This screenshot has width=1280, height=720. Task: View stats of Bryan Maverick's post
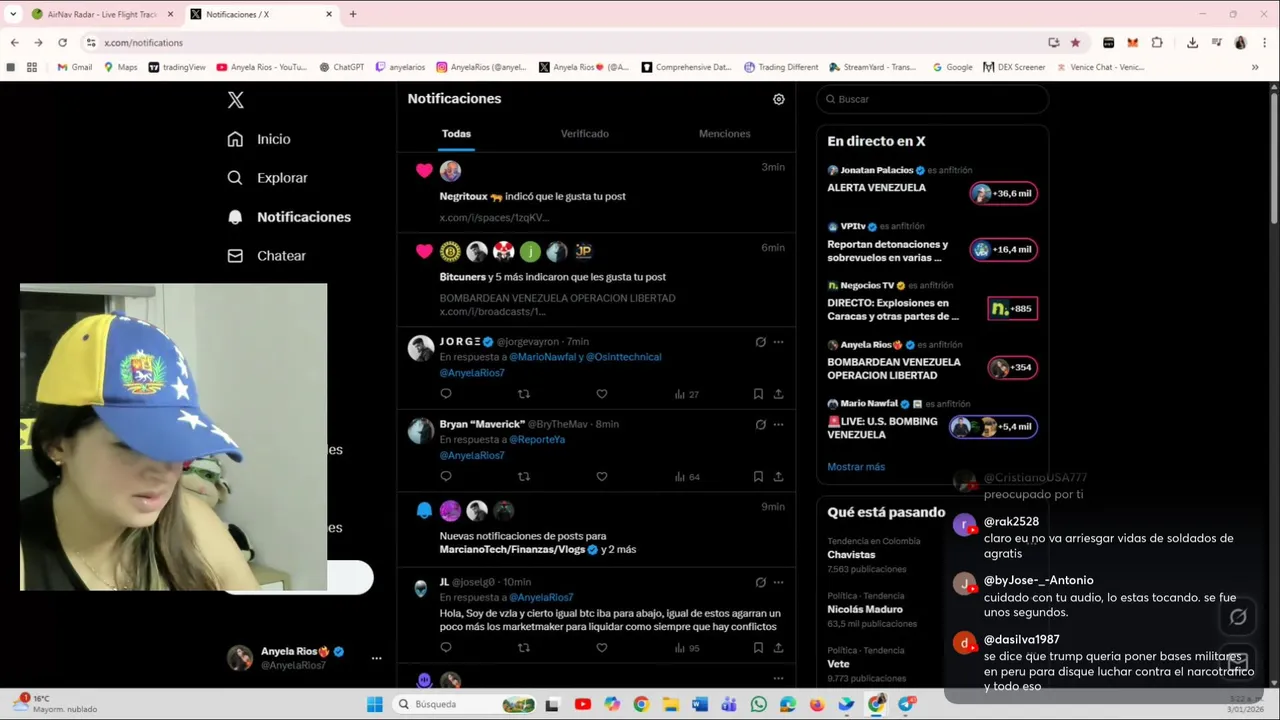tap(687, 477)
